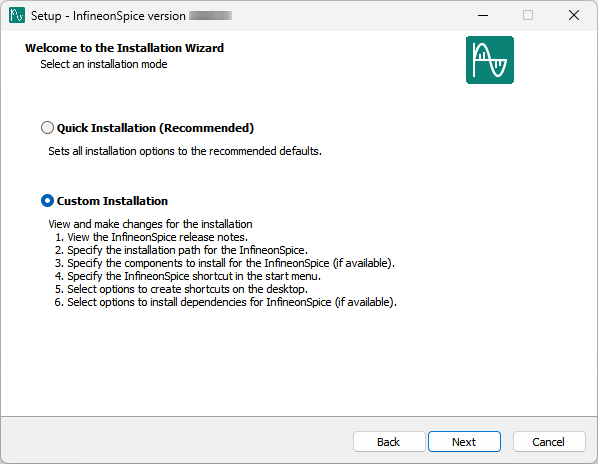Click the "Custom Installation" label text
This screenshot has height=464, width=598.
[x=112, y=201]
